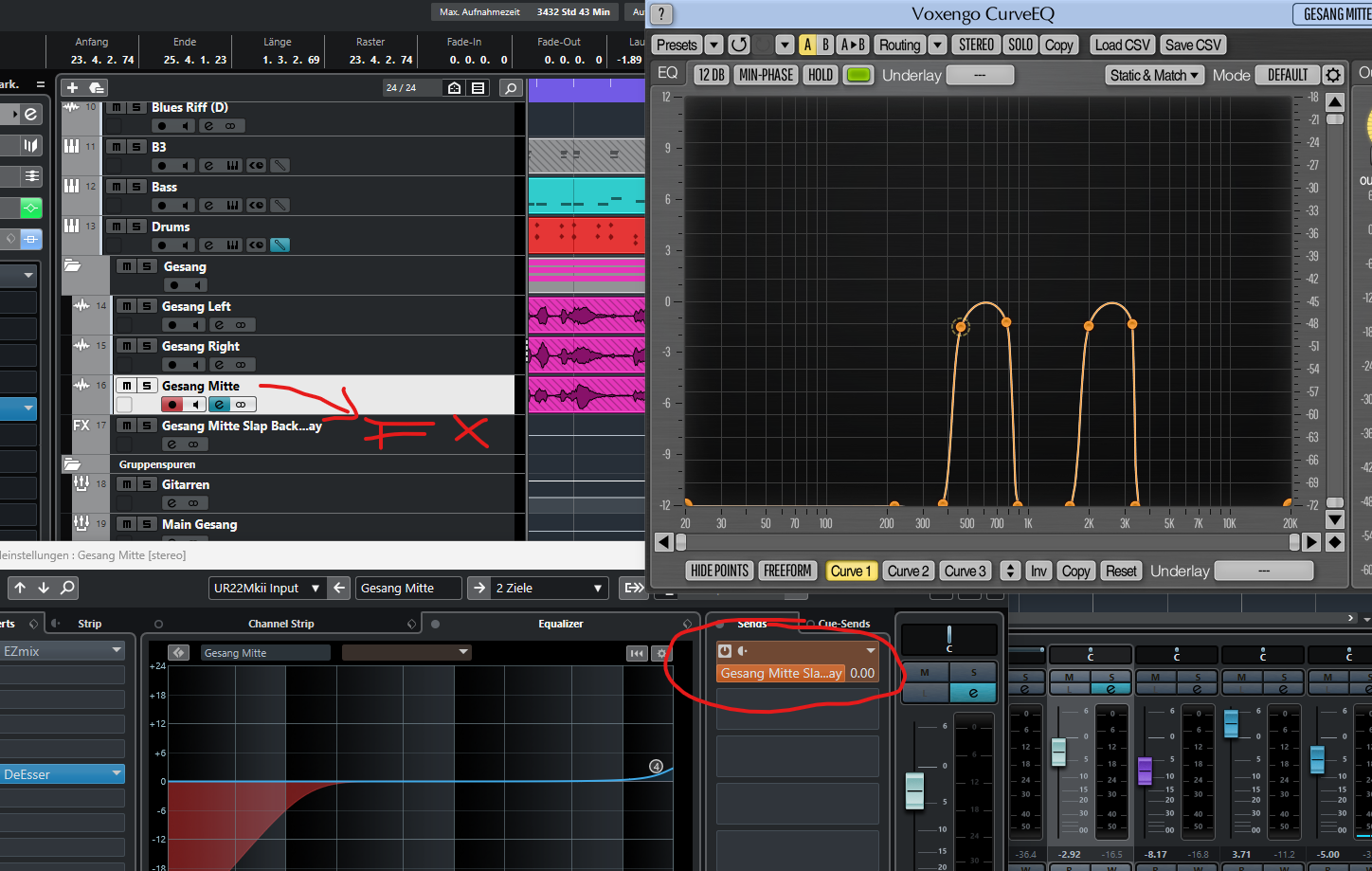Toggle the Gesang Mitte Slap Back send power
1372x871 pixels.
pyautogui.click(x=725, y=651)
